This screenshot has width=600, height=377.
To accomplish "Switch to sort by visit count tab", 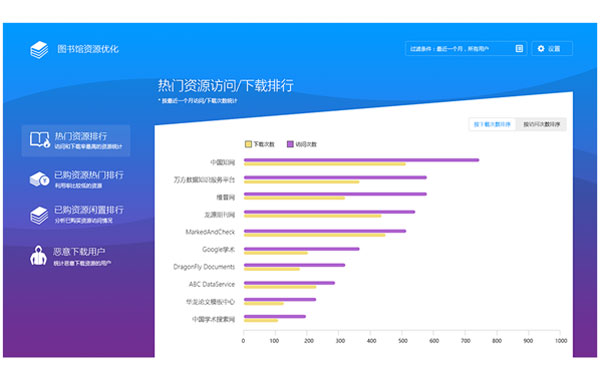I will 541,124.
